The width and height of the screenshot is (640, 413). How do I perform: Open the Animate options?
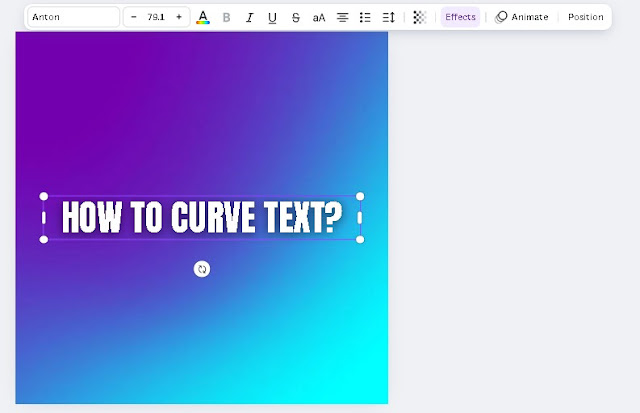(x=522, y=17)
